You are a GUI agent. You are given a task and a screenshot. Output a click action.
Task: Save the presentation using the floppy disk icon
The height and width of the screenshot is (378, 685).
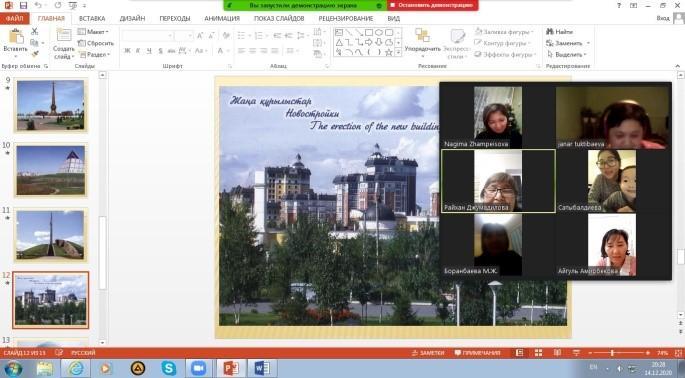23,5
